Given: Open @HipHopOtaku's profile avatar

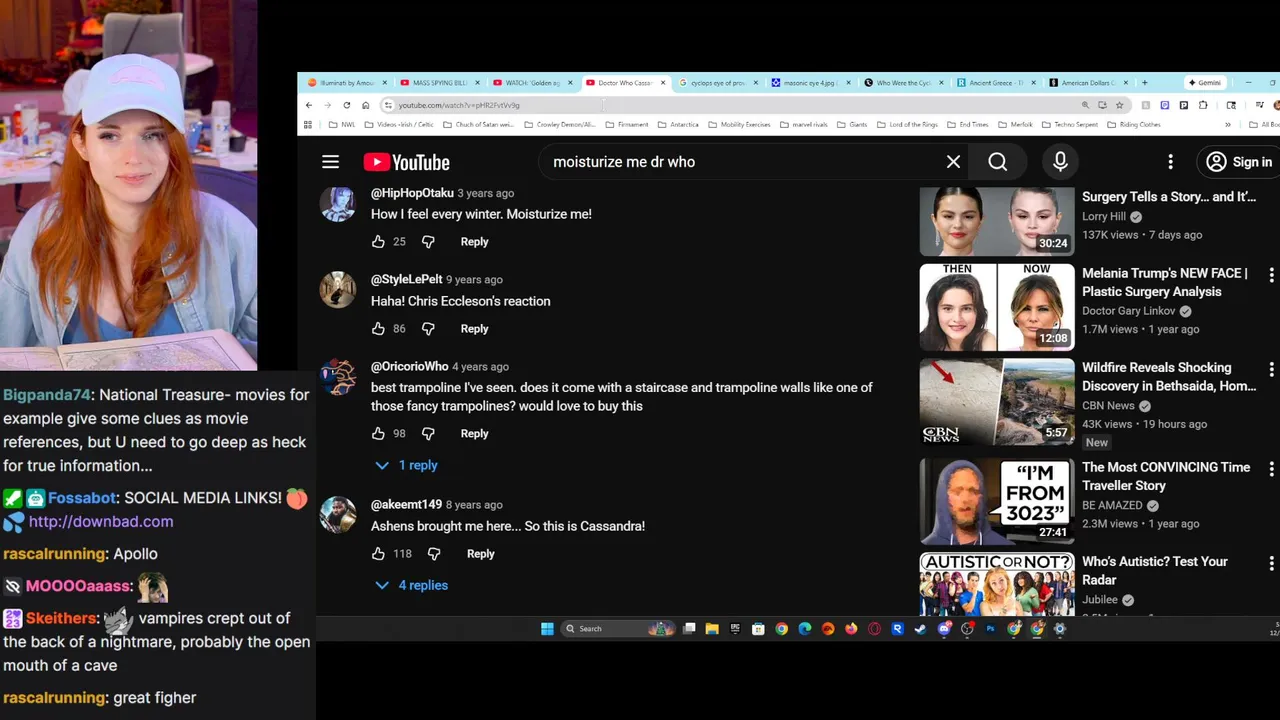Looking at the screenshot, I should click(338, 203).
